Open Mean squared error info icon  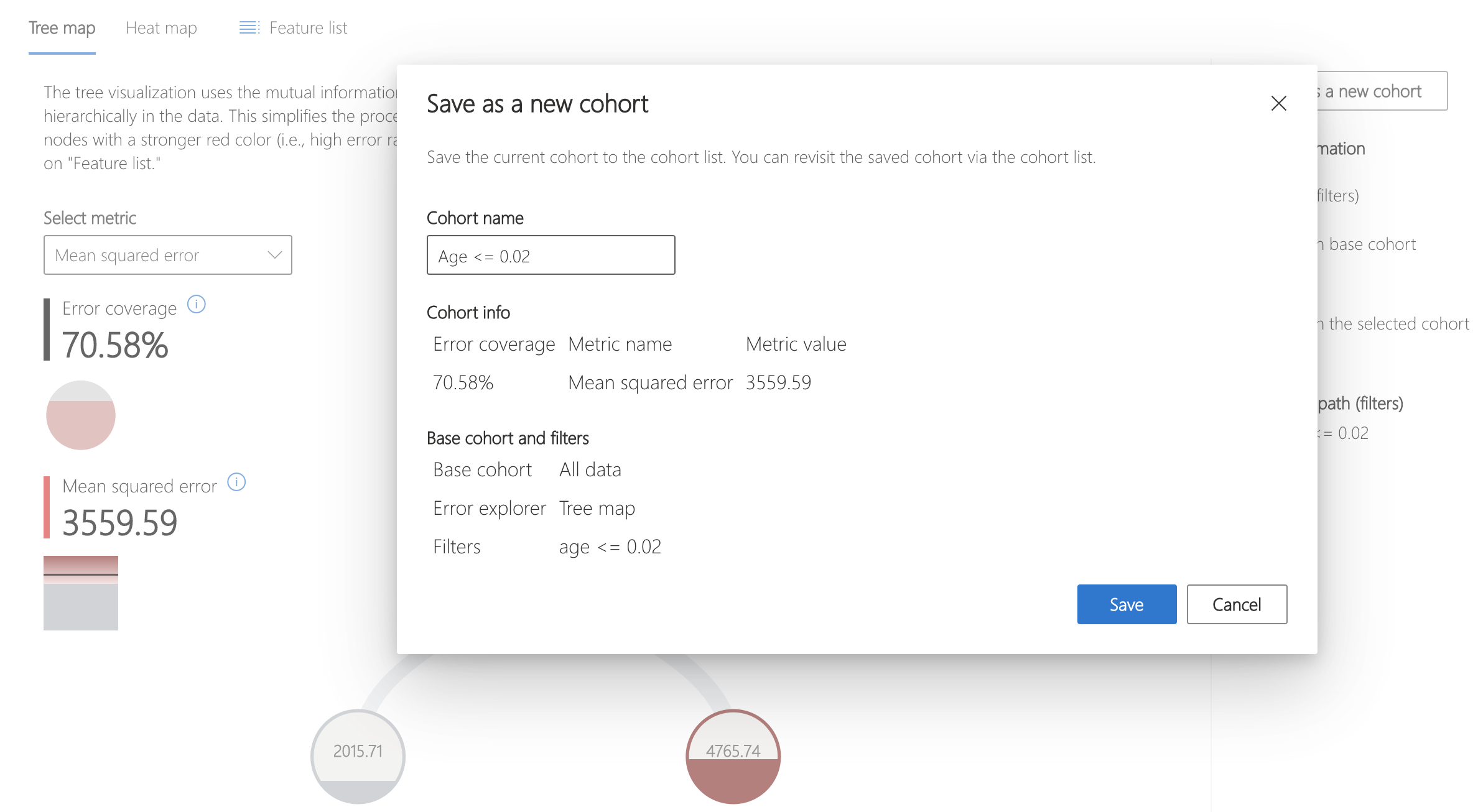coord(236,482)
